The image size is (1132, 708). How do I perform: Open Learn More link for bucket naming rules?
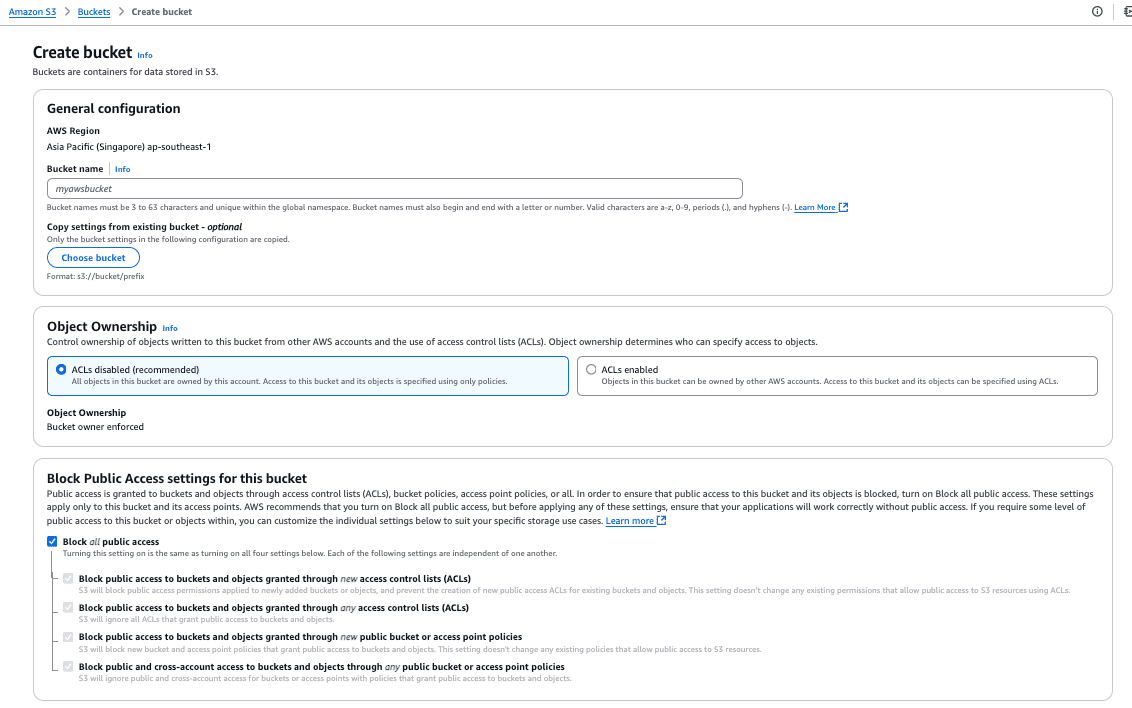(x=814, y=207)
